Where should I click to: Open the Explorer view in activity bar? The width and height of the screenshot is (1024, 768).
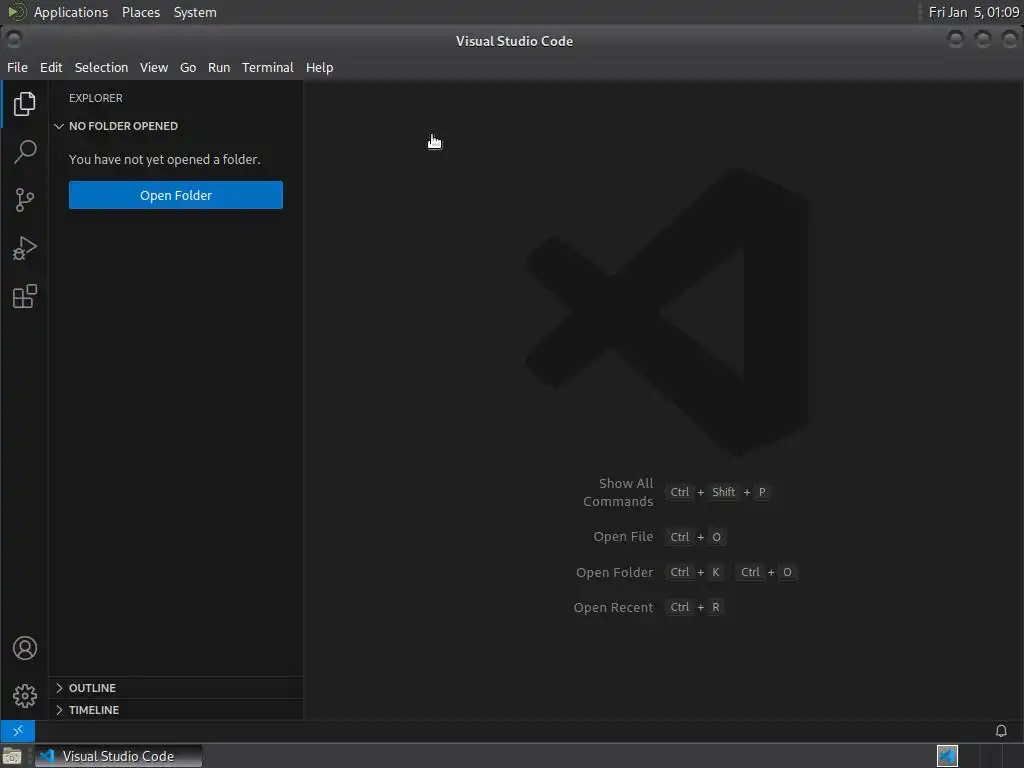pos(24,103)
